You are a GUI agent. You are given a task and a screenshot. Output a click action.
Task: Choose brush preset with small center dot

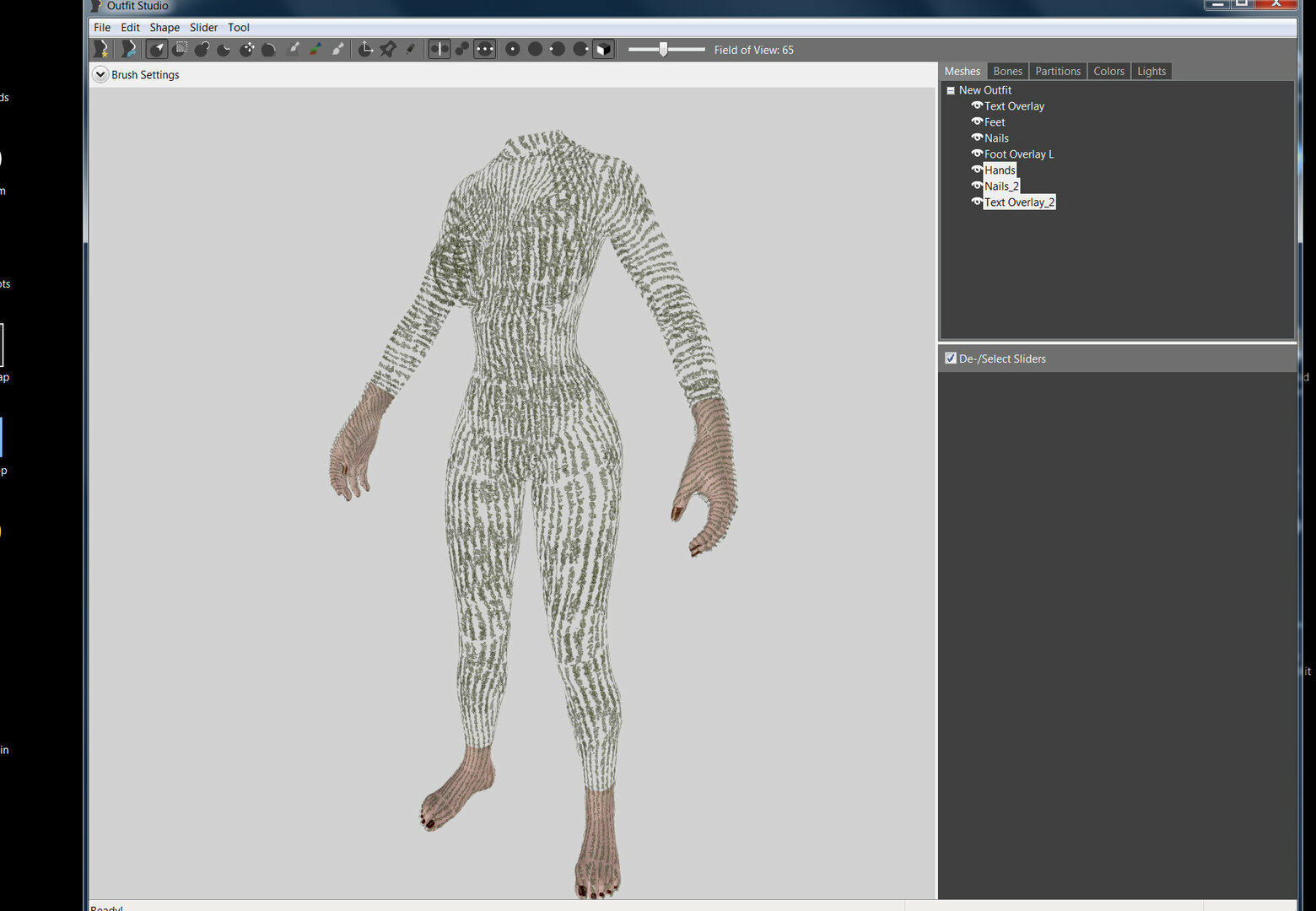[x=512, y=49]
